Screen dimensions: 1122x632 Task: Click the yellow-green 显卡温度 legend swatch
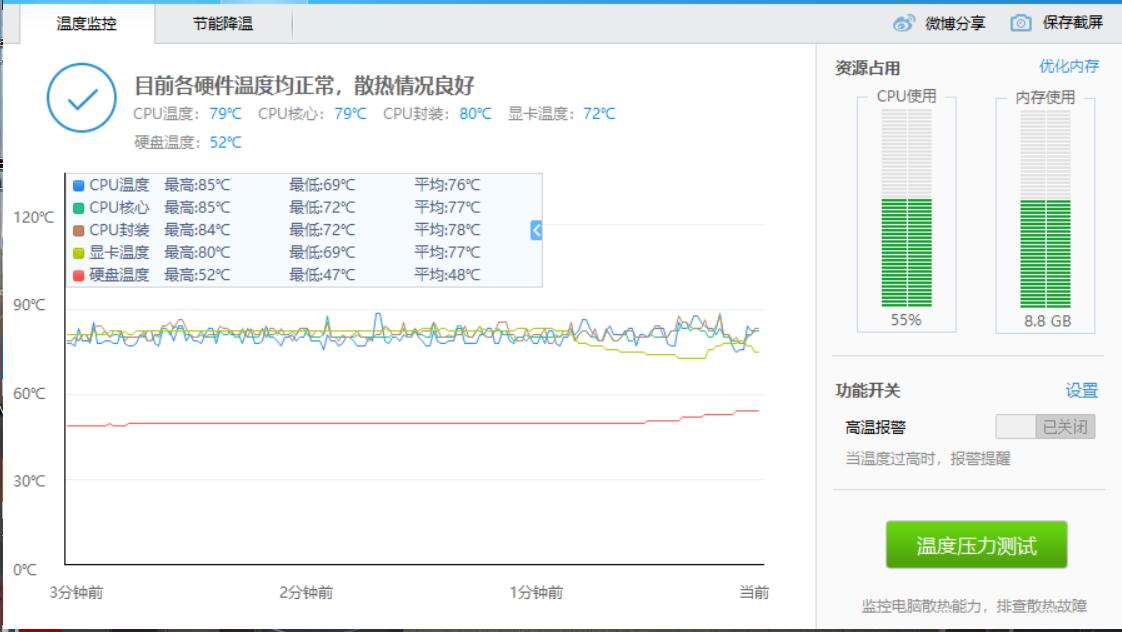pyautogui.click(x=79, y=253)
